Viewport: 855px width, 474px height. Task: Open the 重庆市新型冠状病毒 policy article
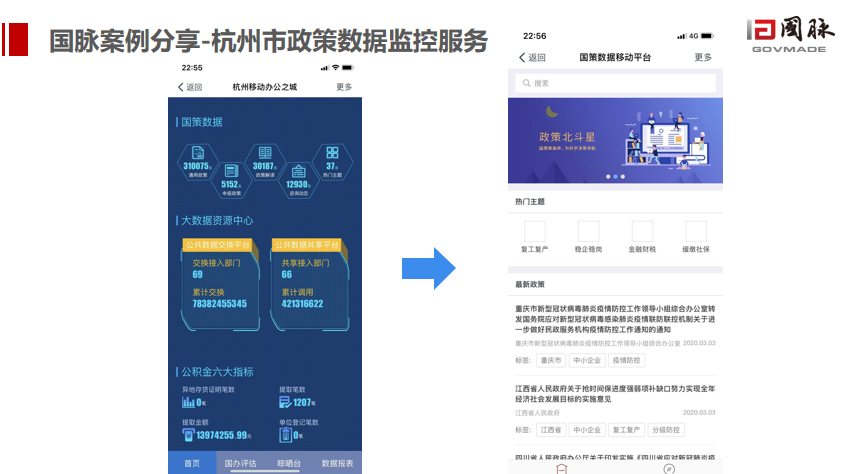tap(615, 319)
